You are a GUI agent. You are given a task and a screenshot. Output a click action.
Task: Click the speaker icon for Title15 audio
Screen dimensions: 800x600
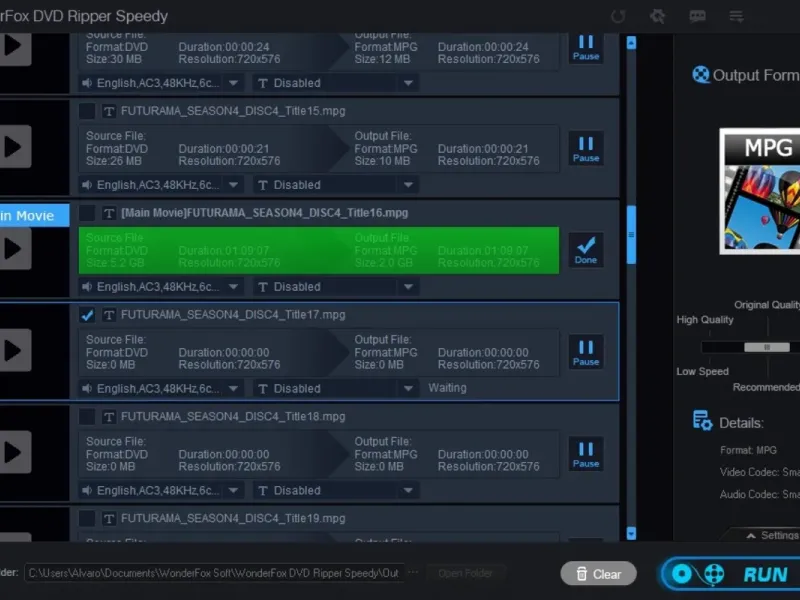[87, 185]
